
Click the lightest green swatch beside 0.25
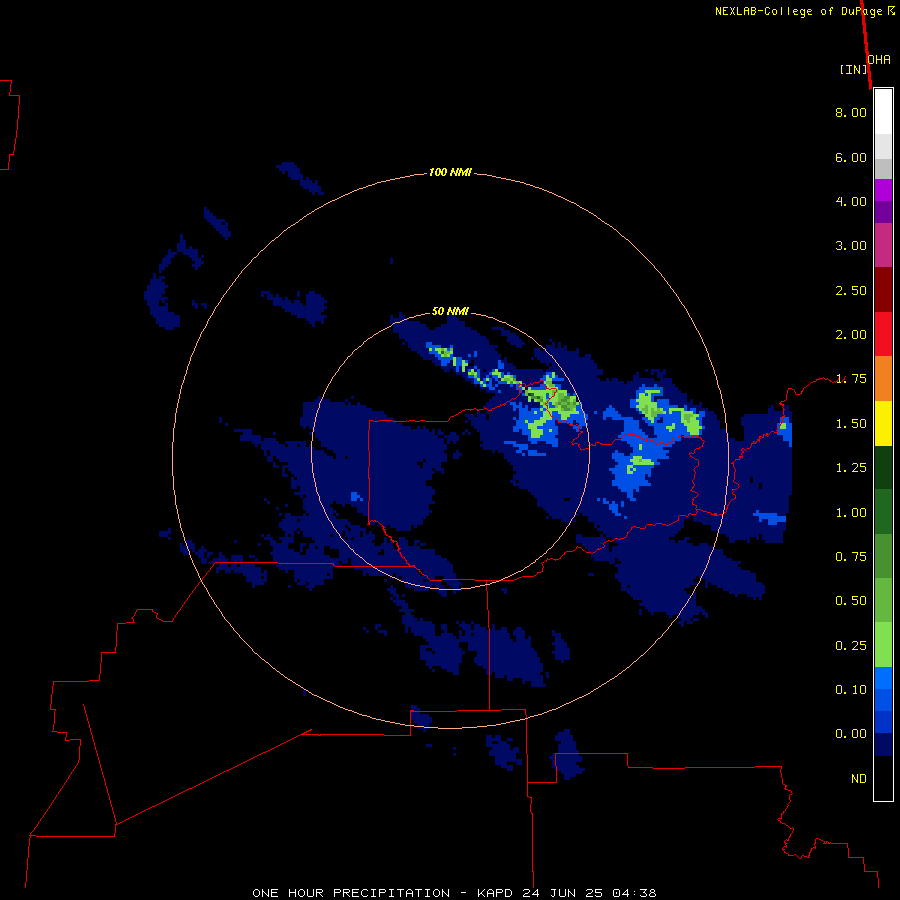point(883,645)
